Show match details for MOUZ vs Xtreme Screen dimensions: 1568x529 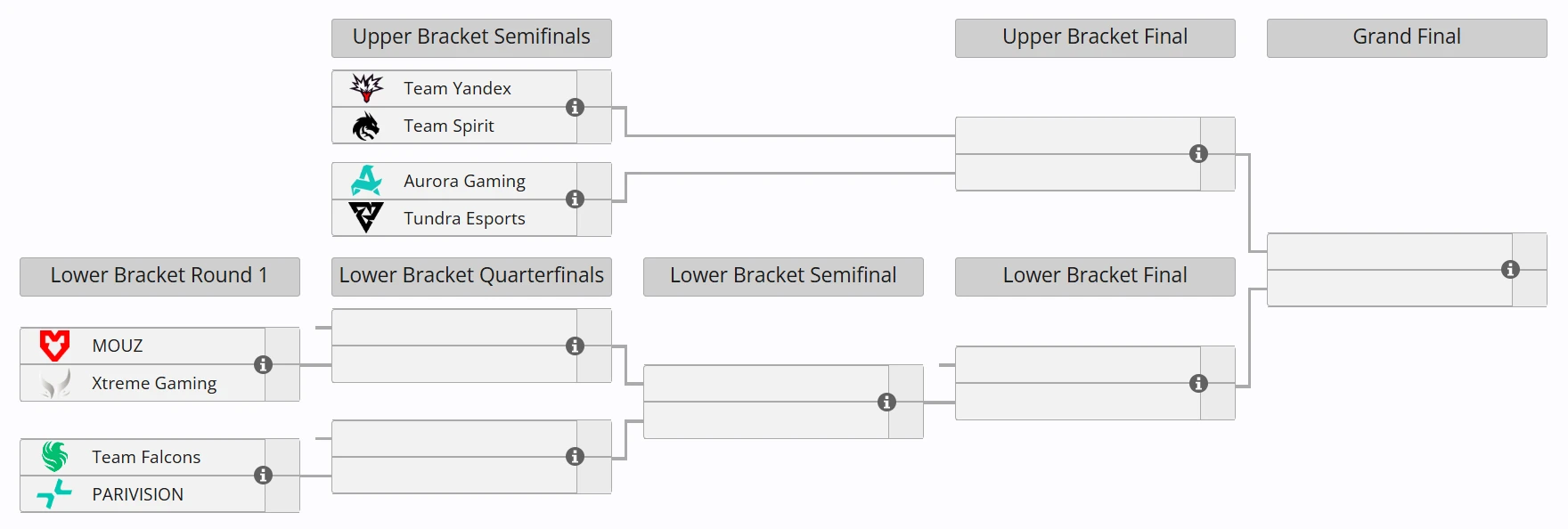coord(264,364)
